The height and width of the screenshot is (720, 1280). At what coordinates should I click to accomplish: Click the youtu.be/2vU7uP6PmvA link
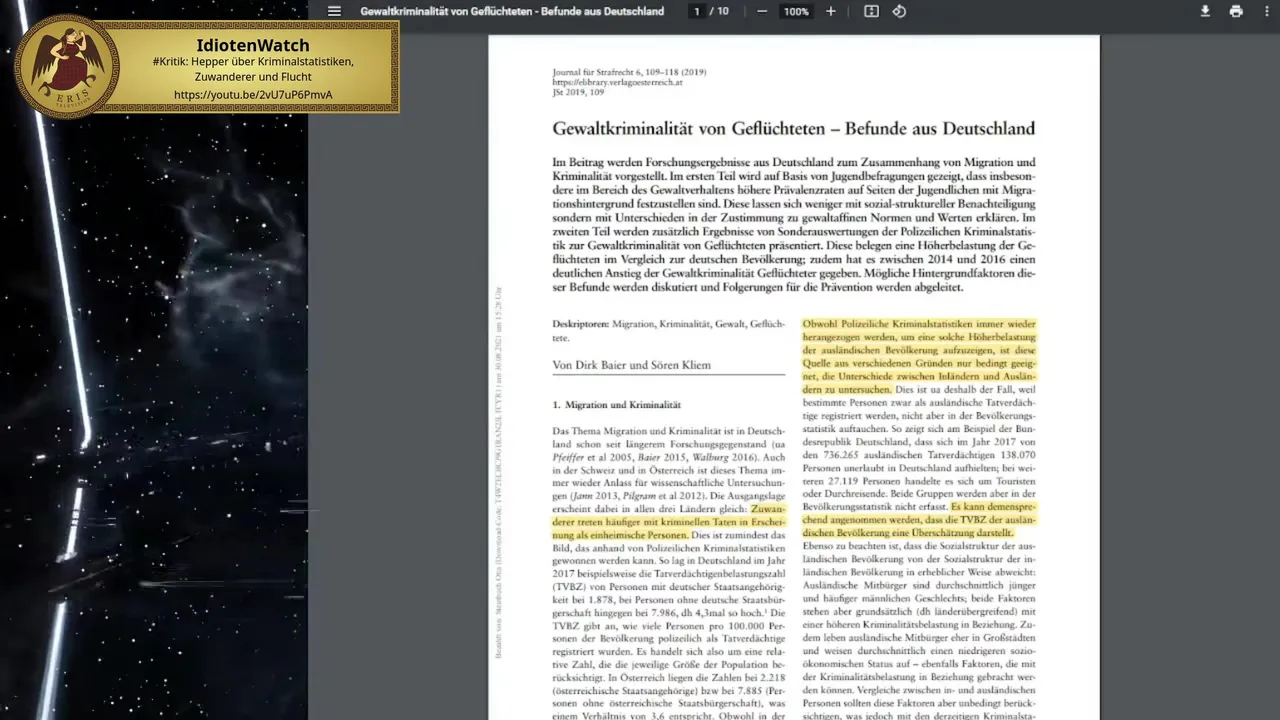coord(253,95)
